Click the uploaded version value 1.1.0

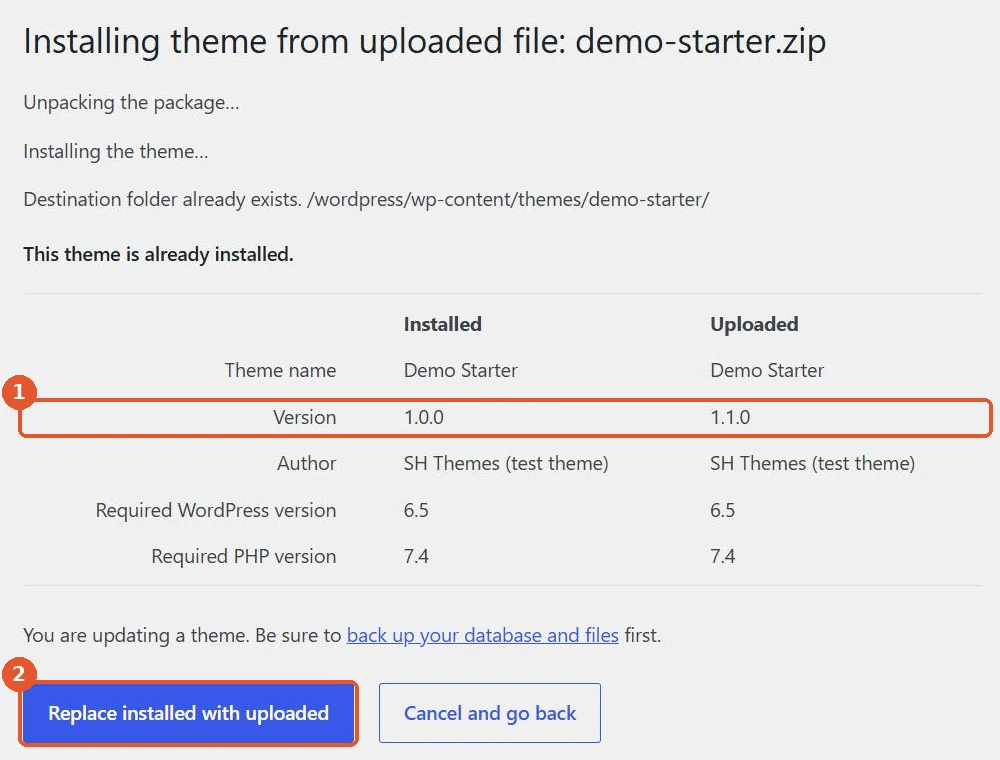coord(730,418)
